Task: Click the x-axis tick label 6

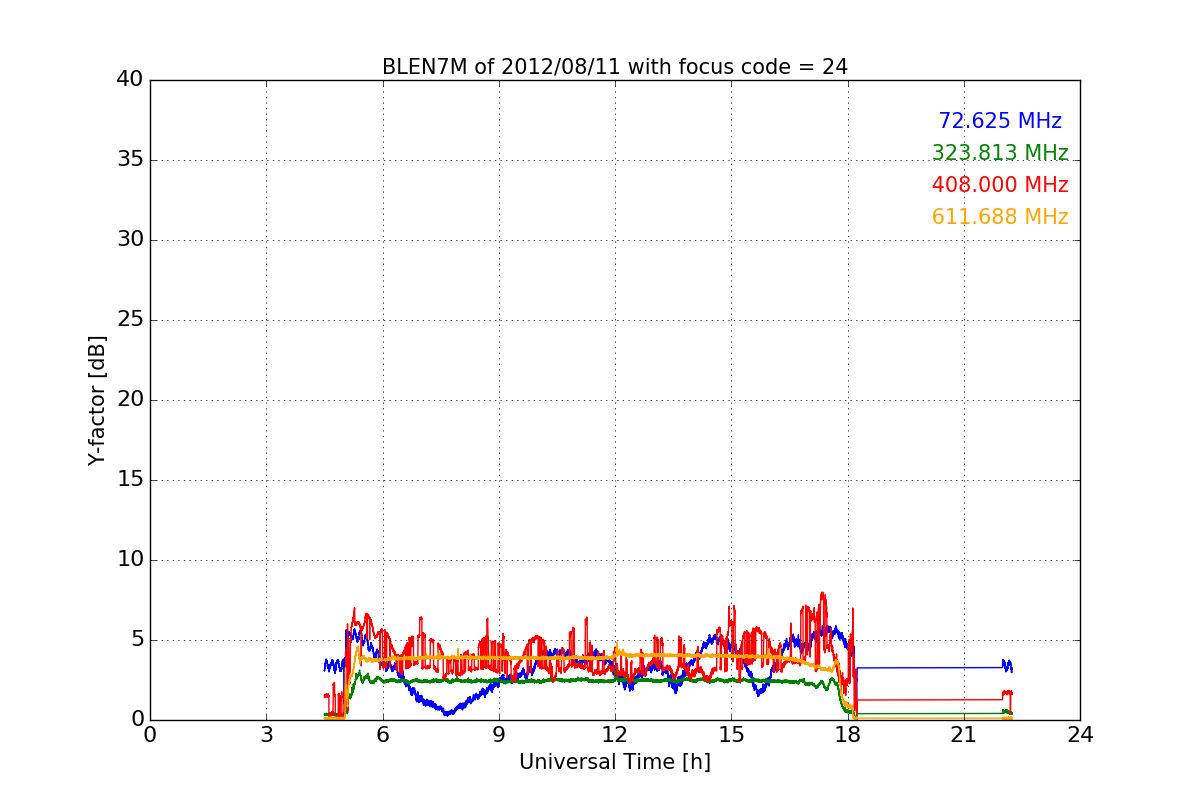Action: (x=383, y=735)
